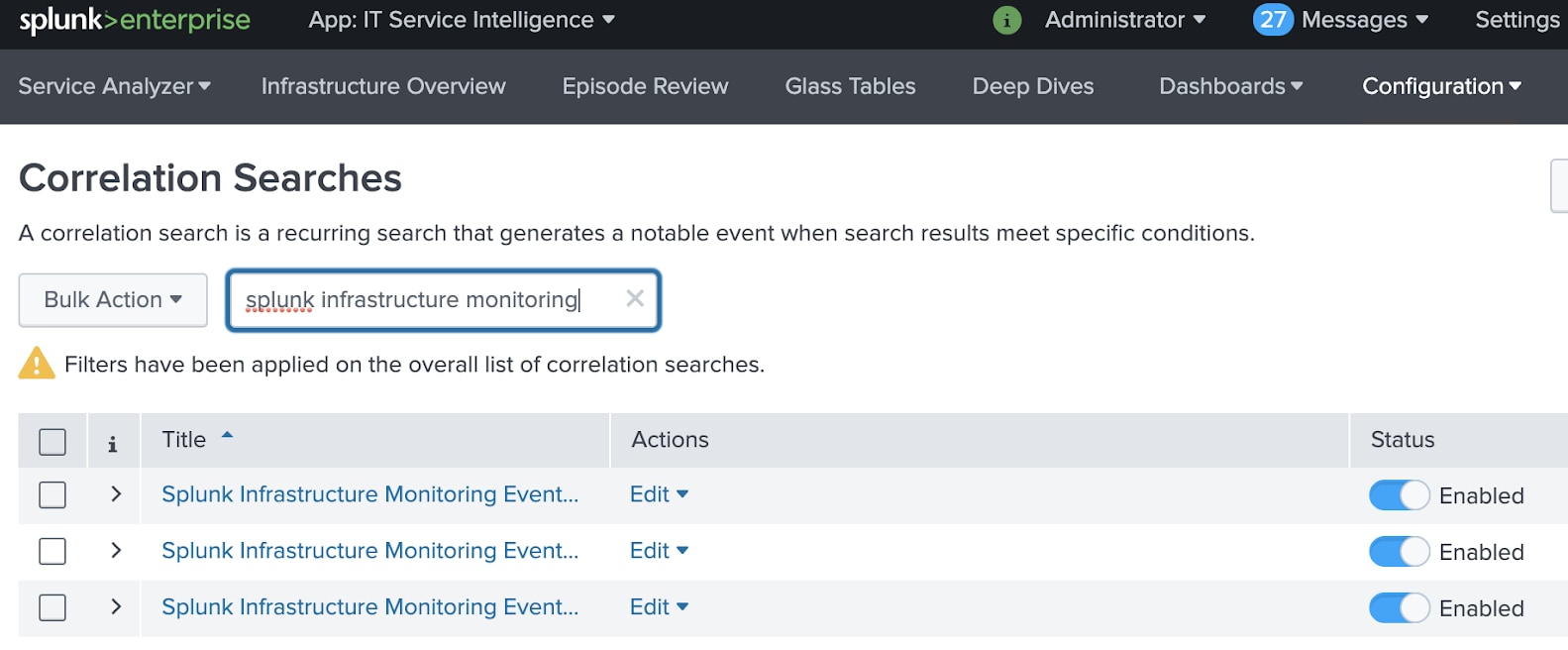Open the second Splunk Infrastructure Monitoring Event link

[x=370, y=551]
